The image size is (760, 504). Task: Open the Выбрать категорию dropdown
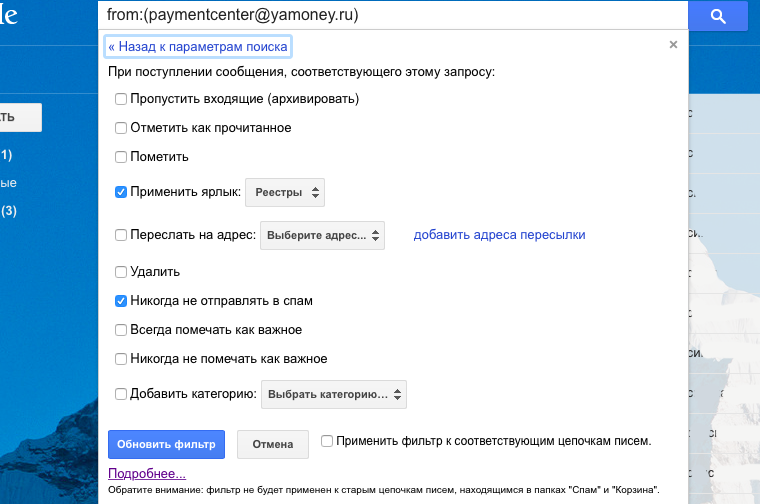click(334, 394)
